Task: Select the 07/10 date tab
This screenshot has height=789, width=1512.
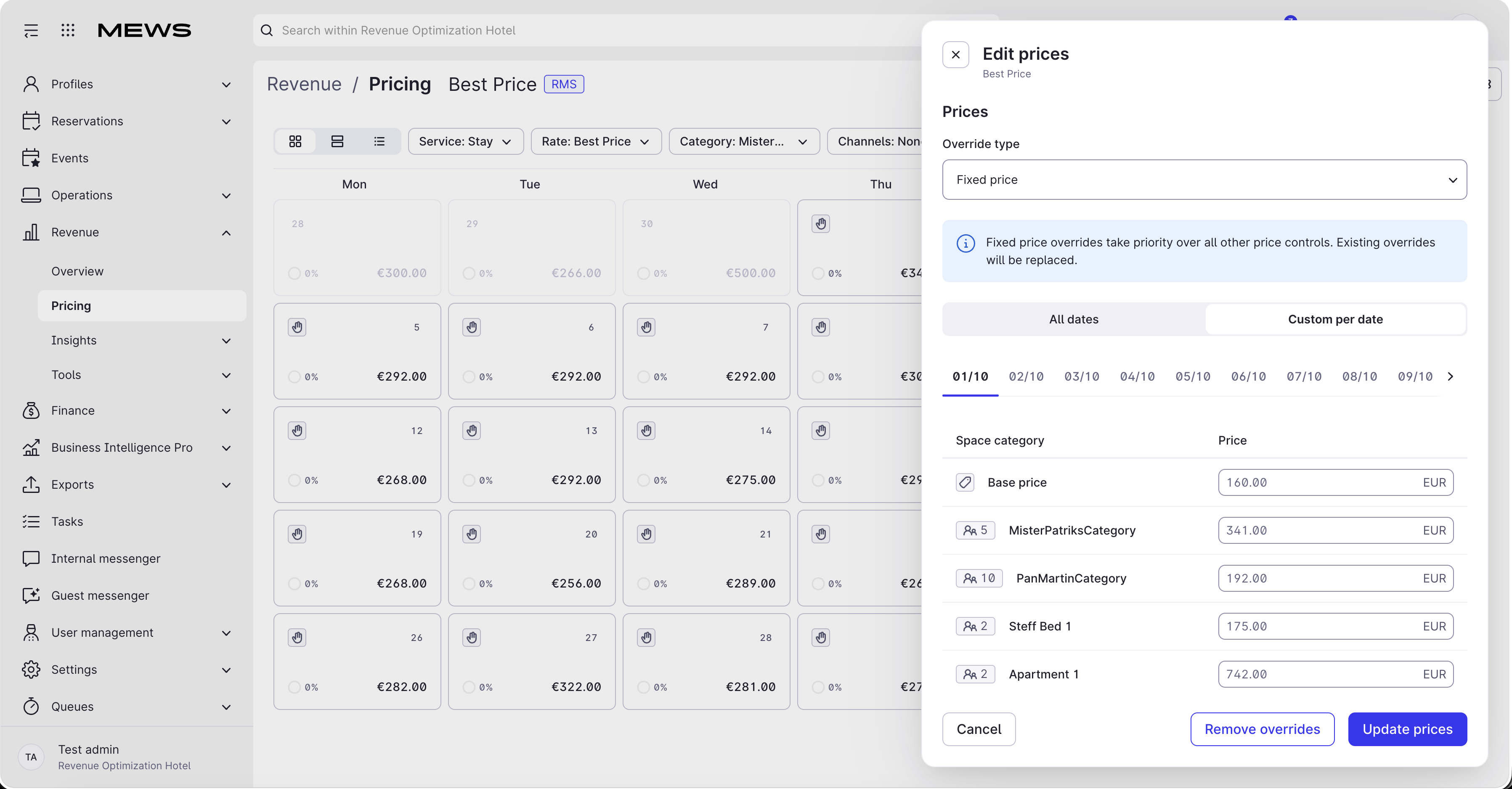Action: click(x=1304, y=376)
